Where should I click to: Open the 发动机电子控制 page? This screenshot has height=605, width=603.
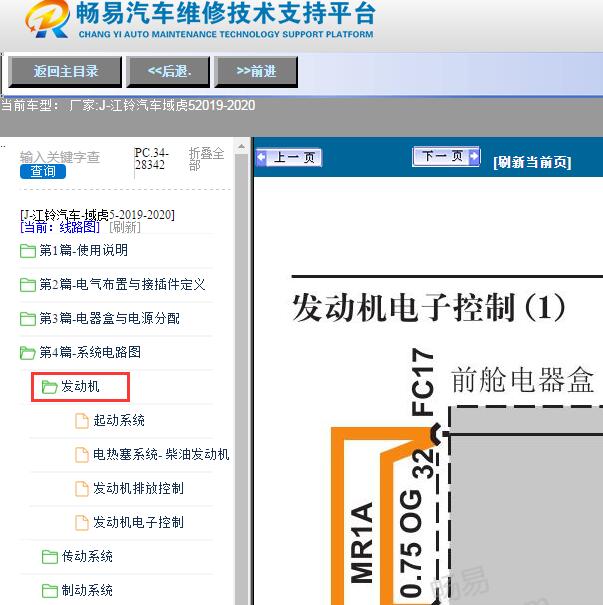(x=138, y=522)
